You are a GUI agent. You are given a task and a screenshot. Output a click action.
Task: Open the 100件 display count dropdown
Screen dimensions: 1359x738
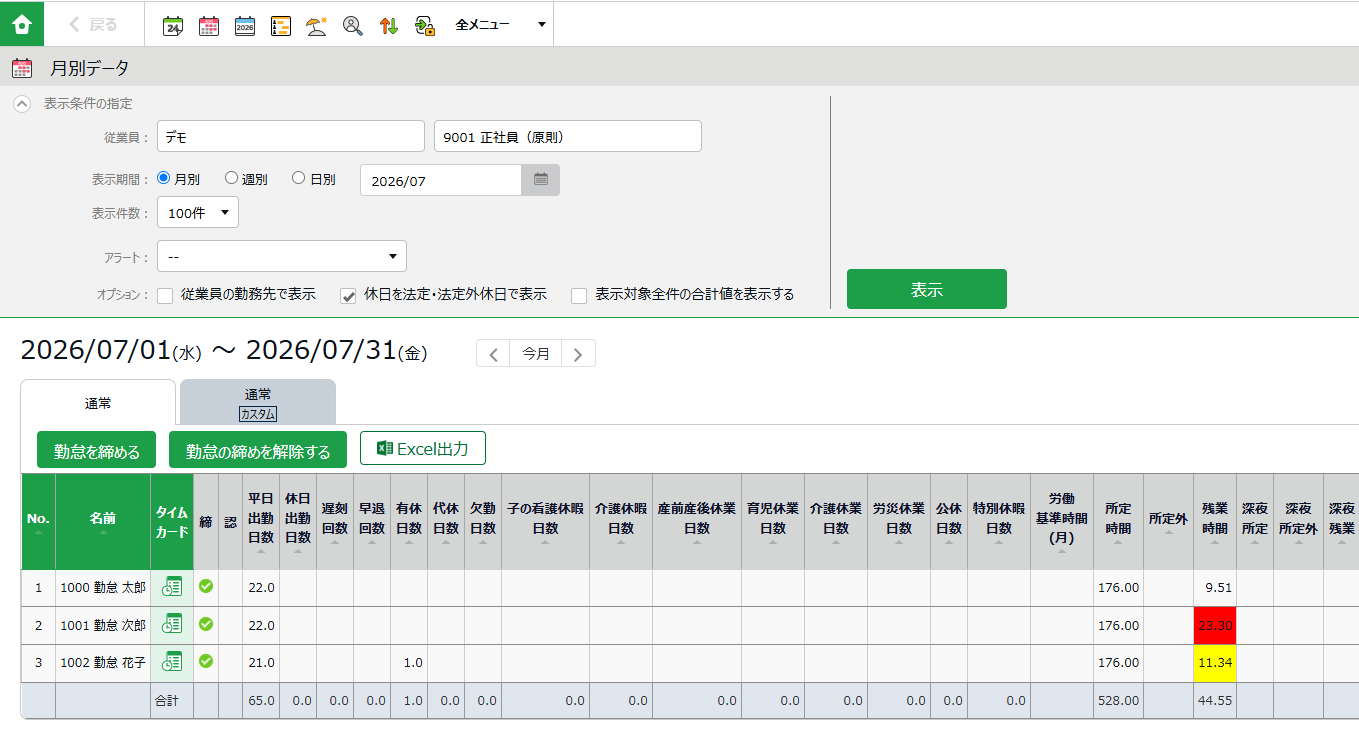(198, 212)
